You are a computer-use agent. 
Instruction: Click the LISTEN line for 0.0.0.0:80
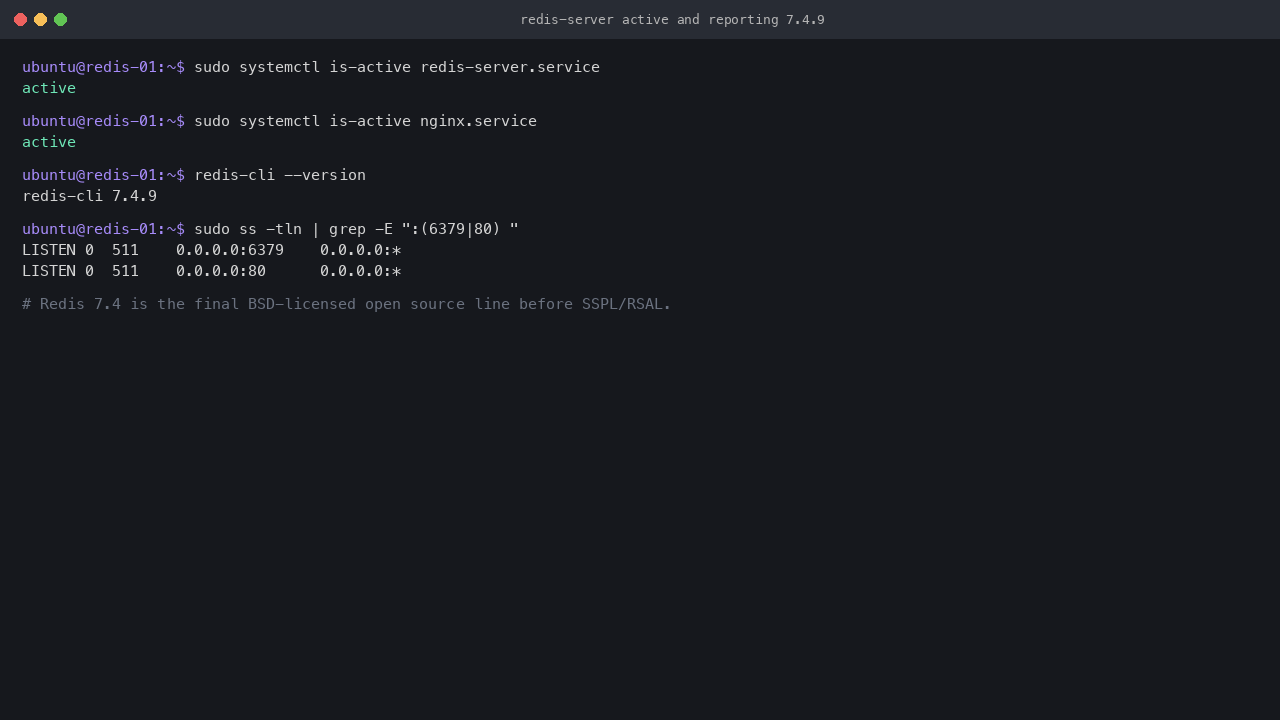[211, 271]
